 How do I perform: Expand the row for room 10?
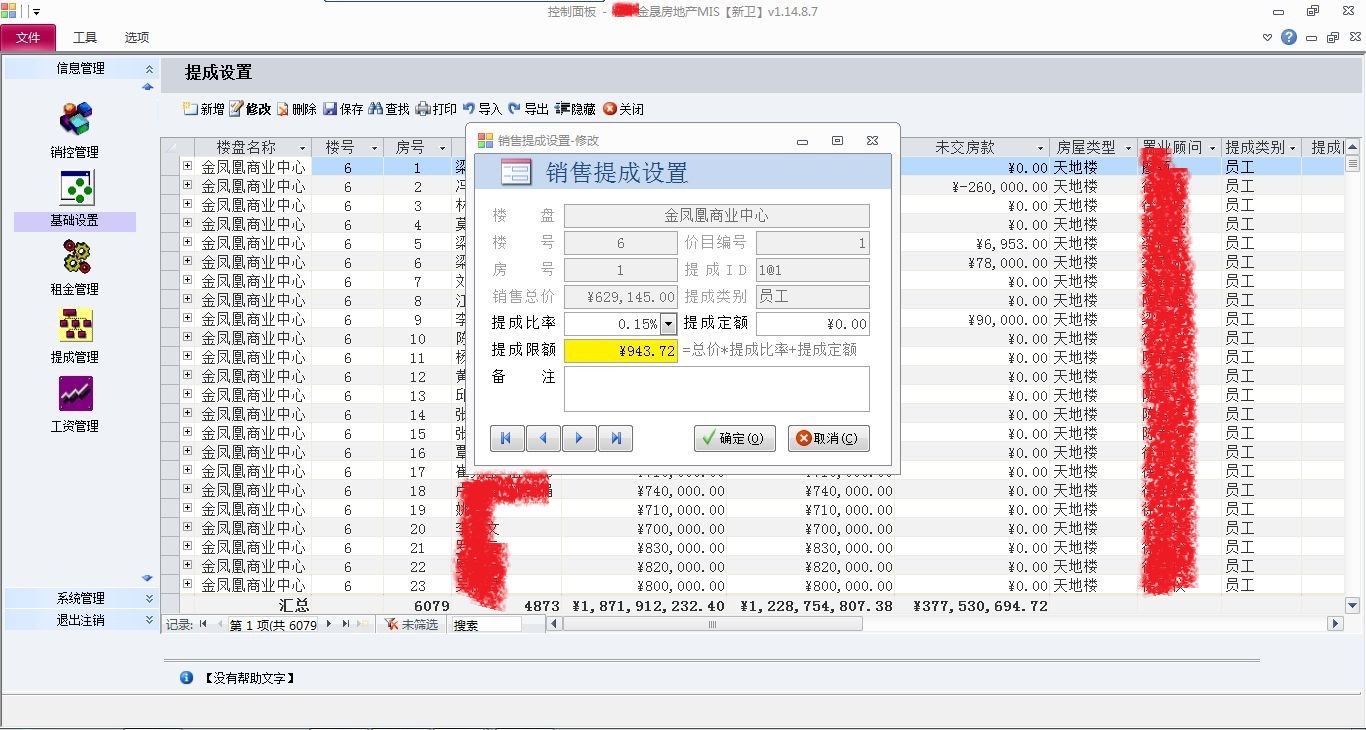click(187, 337)
